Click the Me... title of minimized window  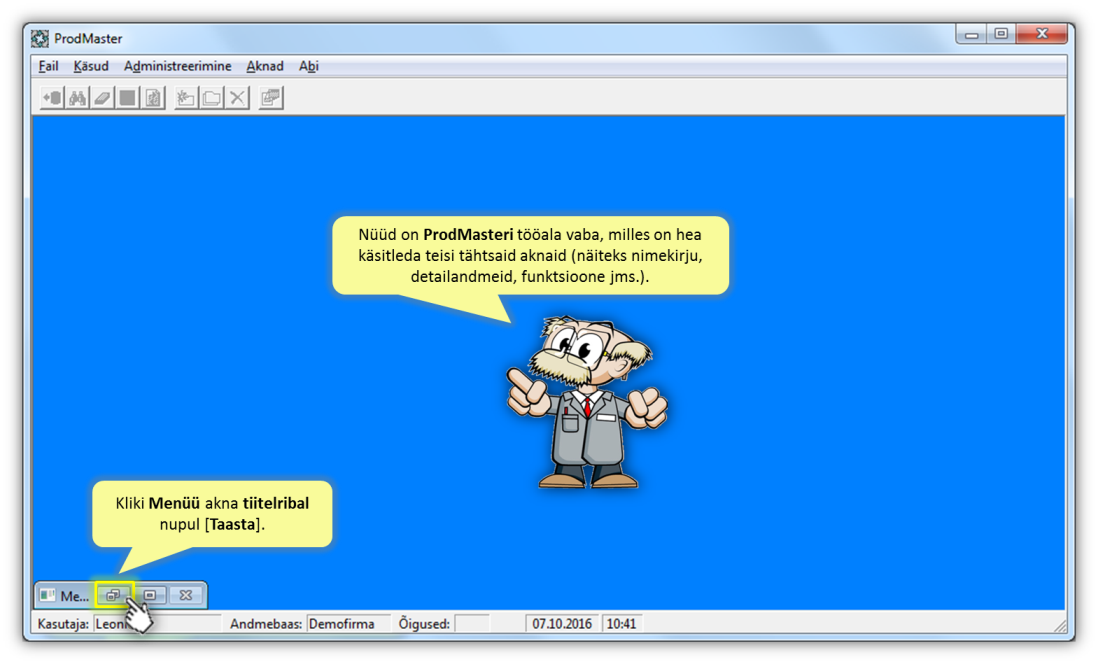[x=74, y=596]
